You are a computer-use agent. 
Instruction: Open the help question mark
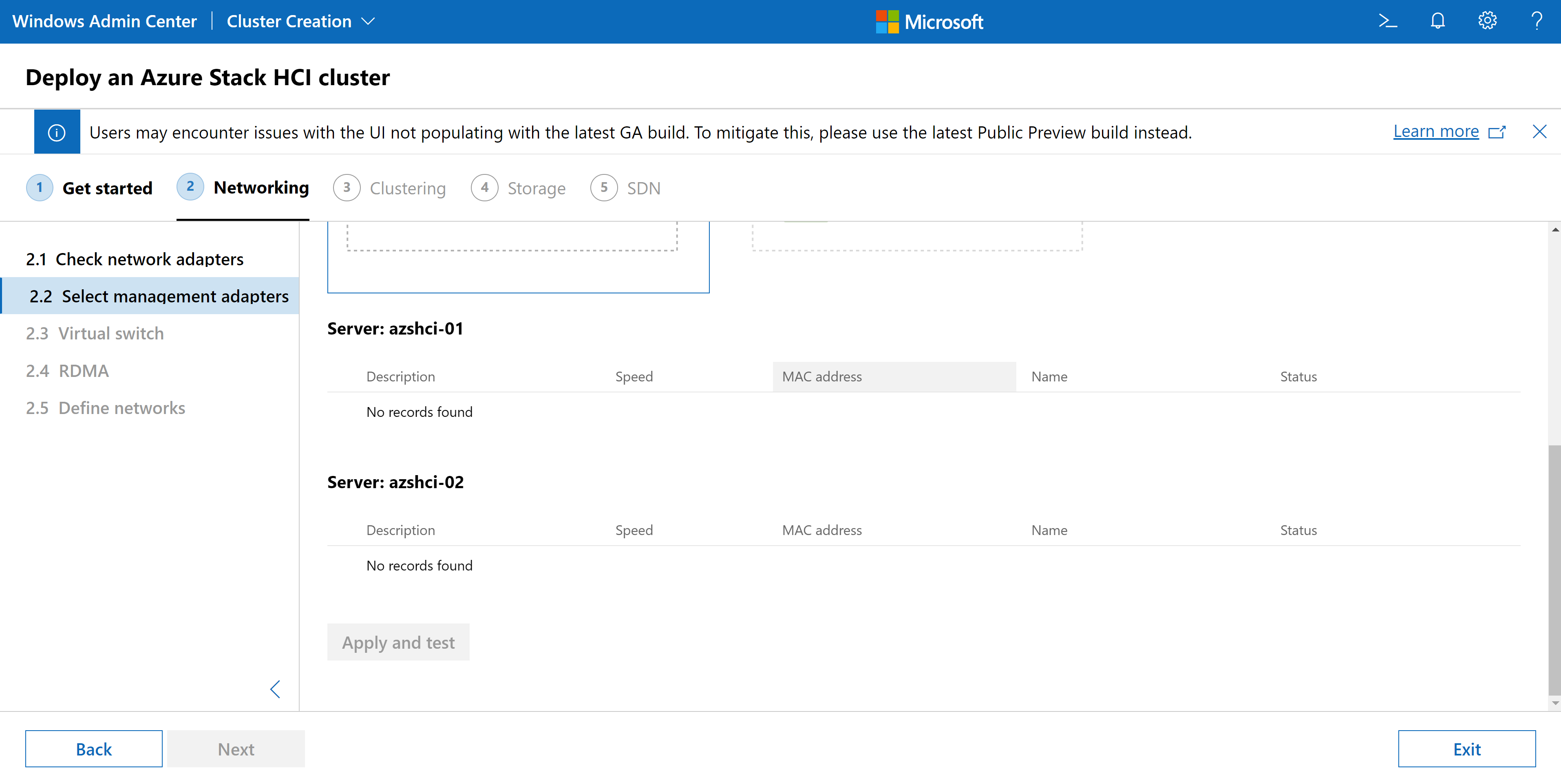point(1537,21)
